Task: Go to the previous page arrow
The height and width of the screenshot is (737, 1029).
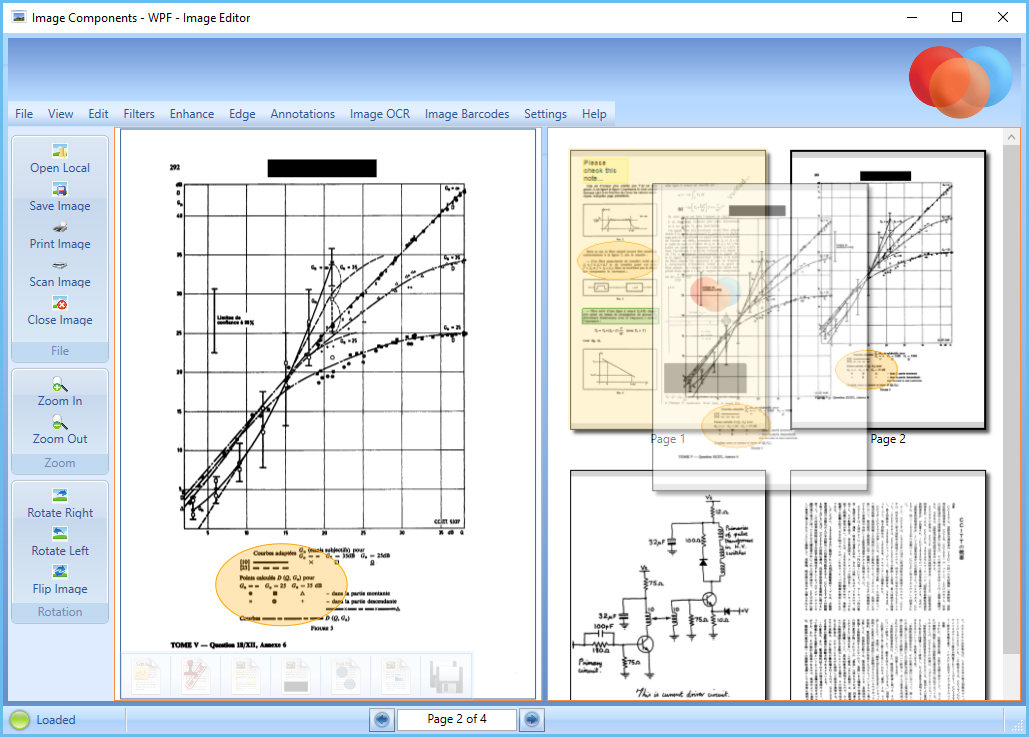Action: pyautogui.click(x=382, y=719)
